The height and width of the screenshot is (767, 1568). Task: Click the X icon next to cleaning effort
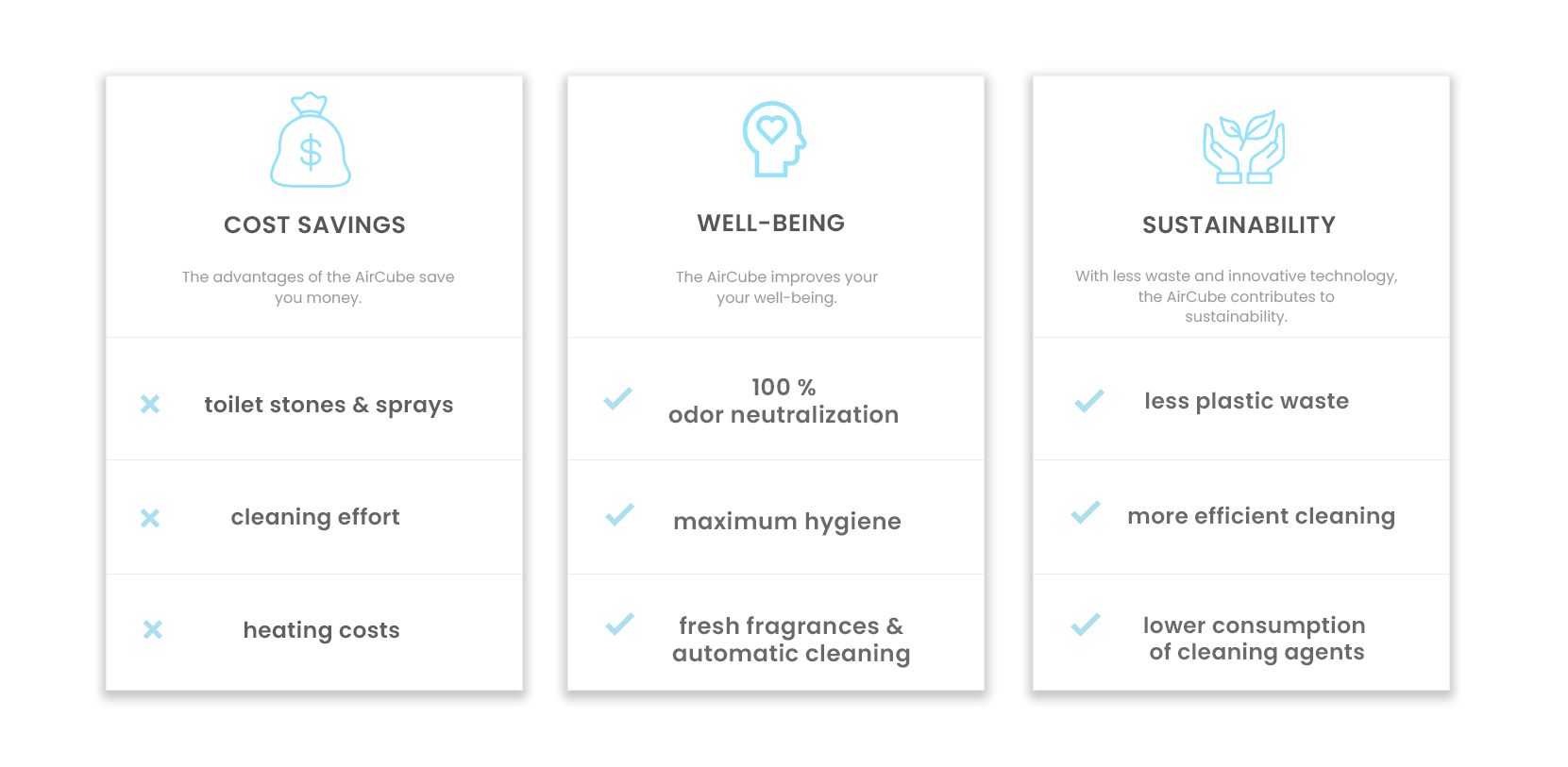coord(150,518)
